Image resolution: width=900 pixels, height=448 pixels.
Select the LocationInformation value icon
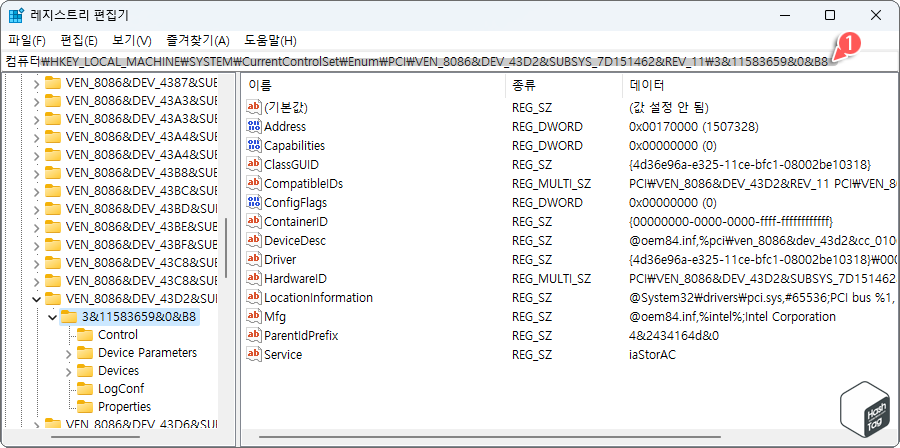coord(254,298)
